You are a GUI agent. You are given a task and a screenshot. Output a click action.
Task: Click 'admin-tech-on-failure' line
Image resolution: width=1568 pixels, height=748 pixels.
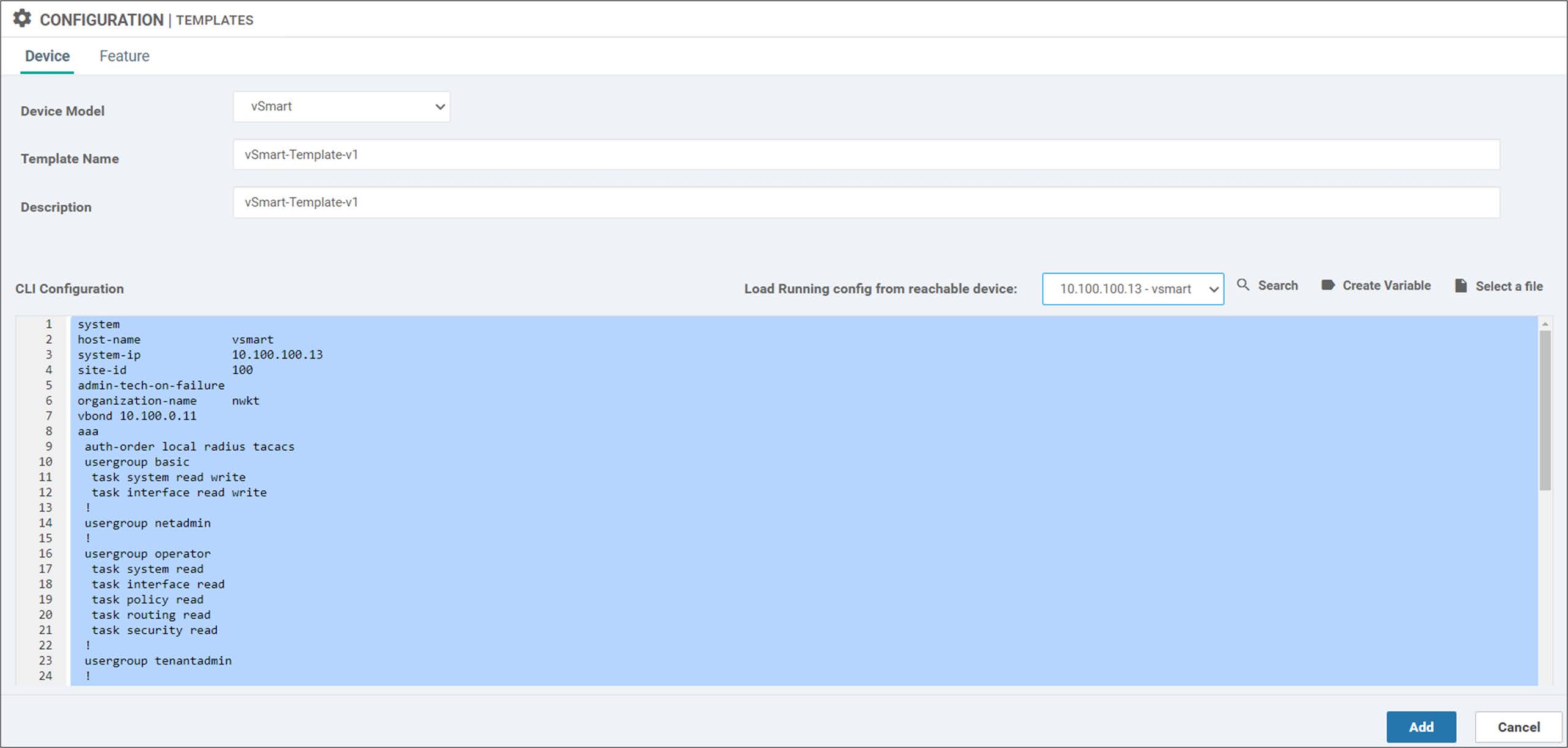[151, 385]
